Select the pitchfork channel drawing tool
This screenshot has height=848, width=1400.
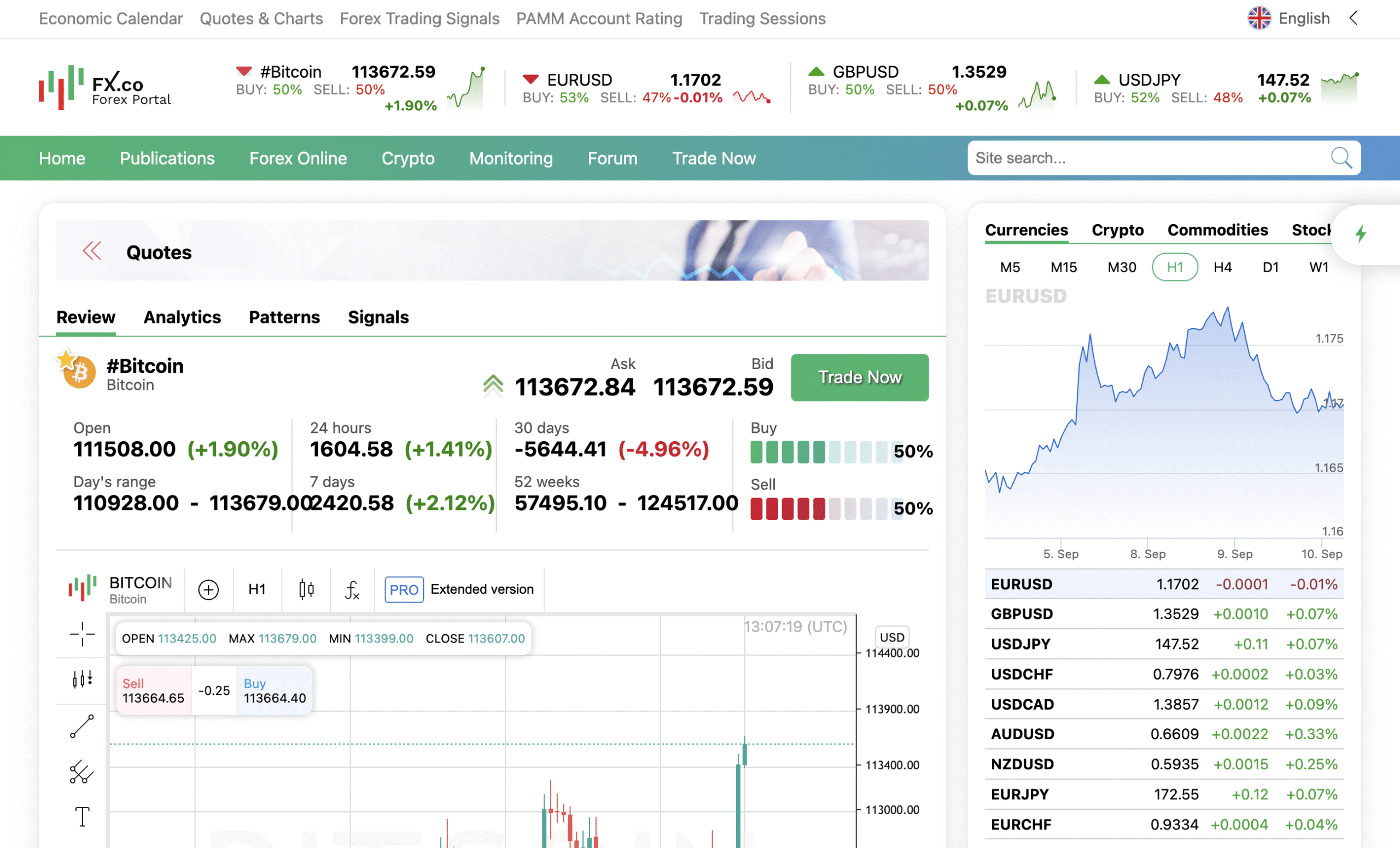tap(81, 772)
